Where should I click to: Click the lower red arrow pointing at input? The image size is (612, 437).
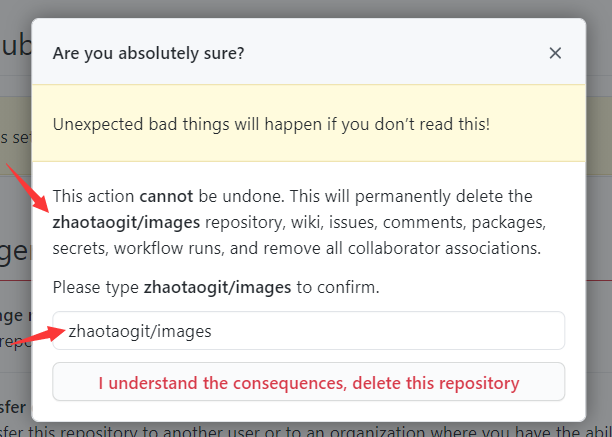(x=39, y=336)
